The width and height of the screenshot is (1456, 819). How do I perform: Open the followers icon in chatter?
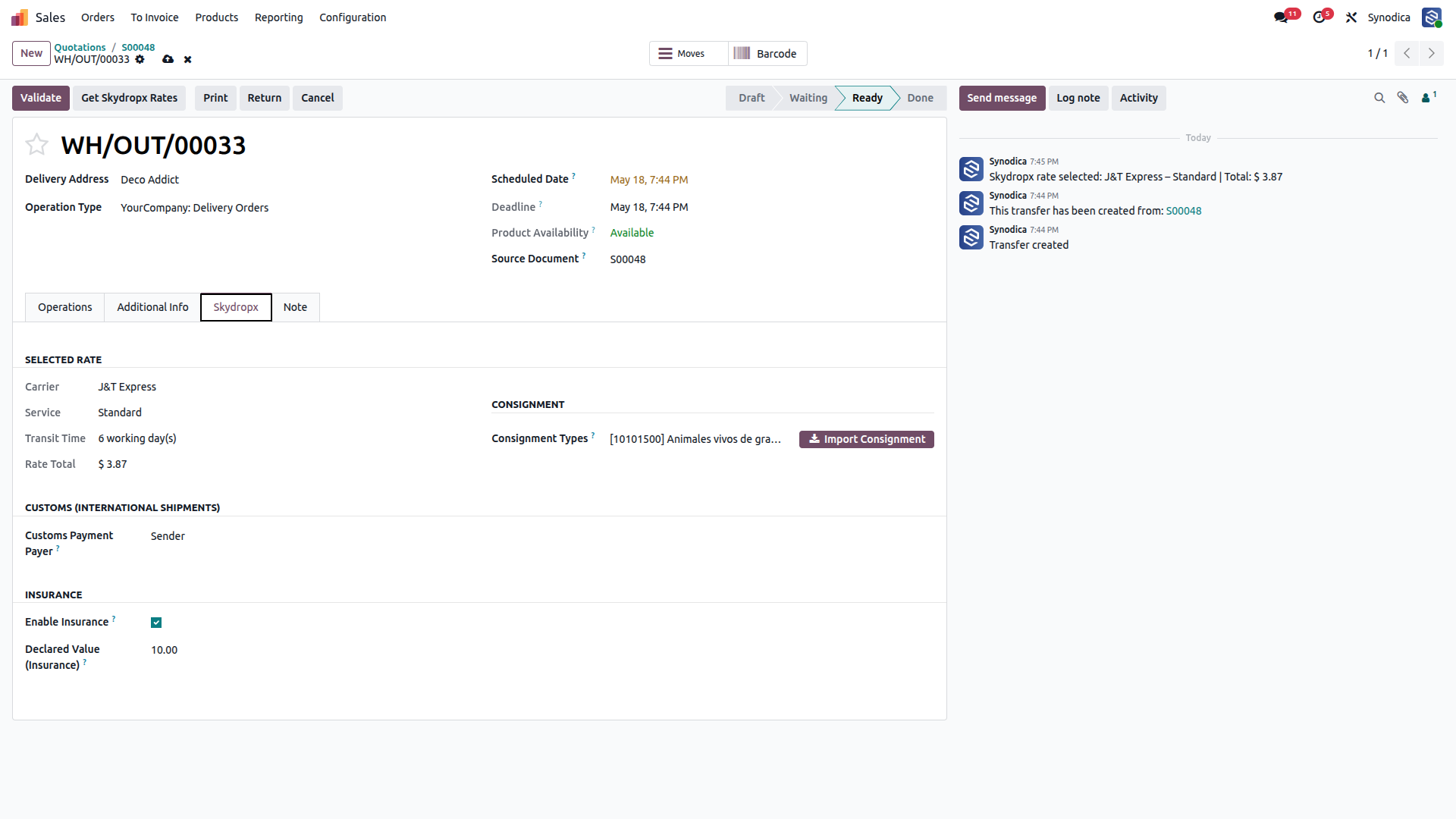1429,97
